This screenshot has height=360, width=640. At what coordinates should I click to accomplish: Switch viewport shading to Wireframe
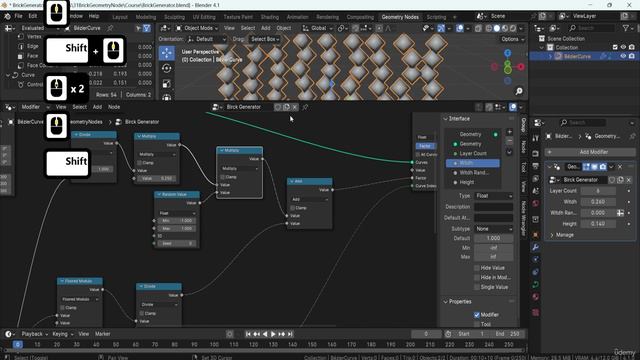coord(489,28)
